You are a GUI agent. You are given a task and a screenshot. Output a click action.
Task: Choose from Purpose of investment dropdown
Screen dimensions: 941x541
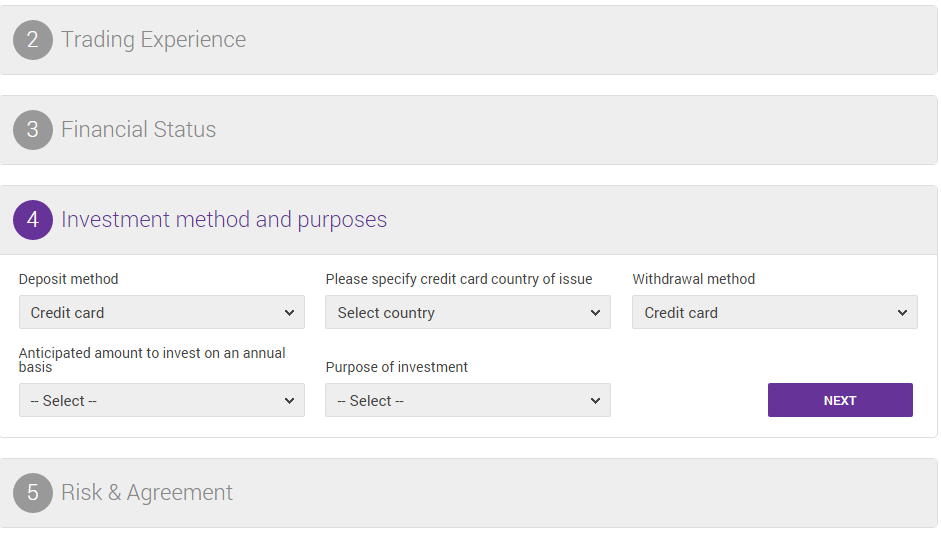[468, 400]
